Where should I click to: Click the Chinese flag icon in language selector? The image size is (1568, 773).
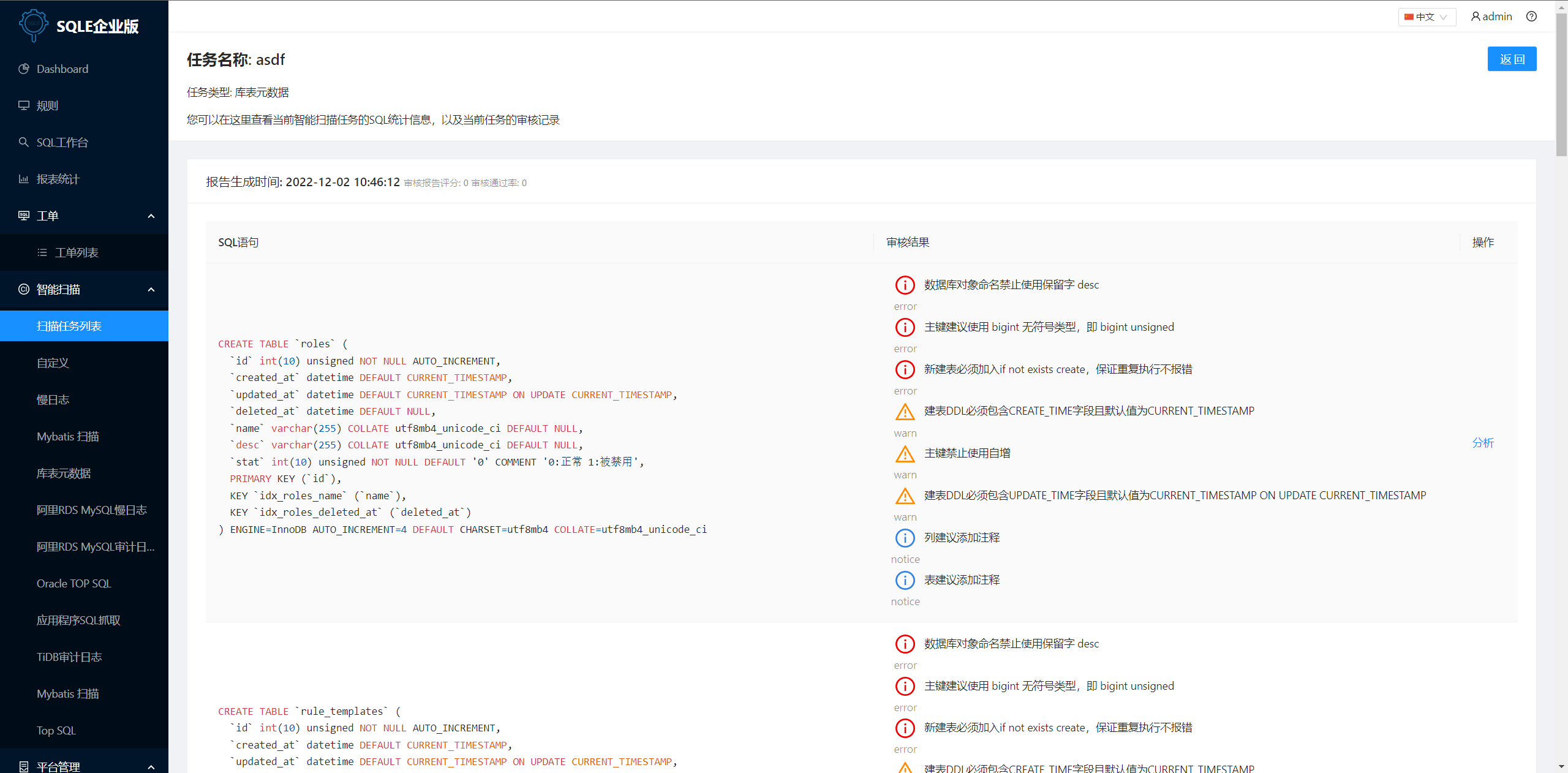[1409, 17]
